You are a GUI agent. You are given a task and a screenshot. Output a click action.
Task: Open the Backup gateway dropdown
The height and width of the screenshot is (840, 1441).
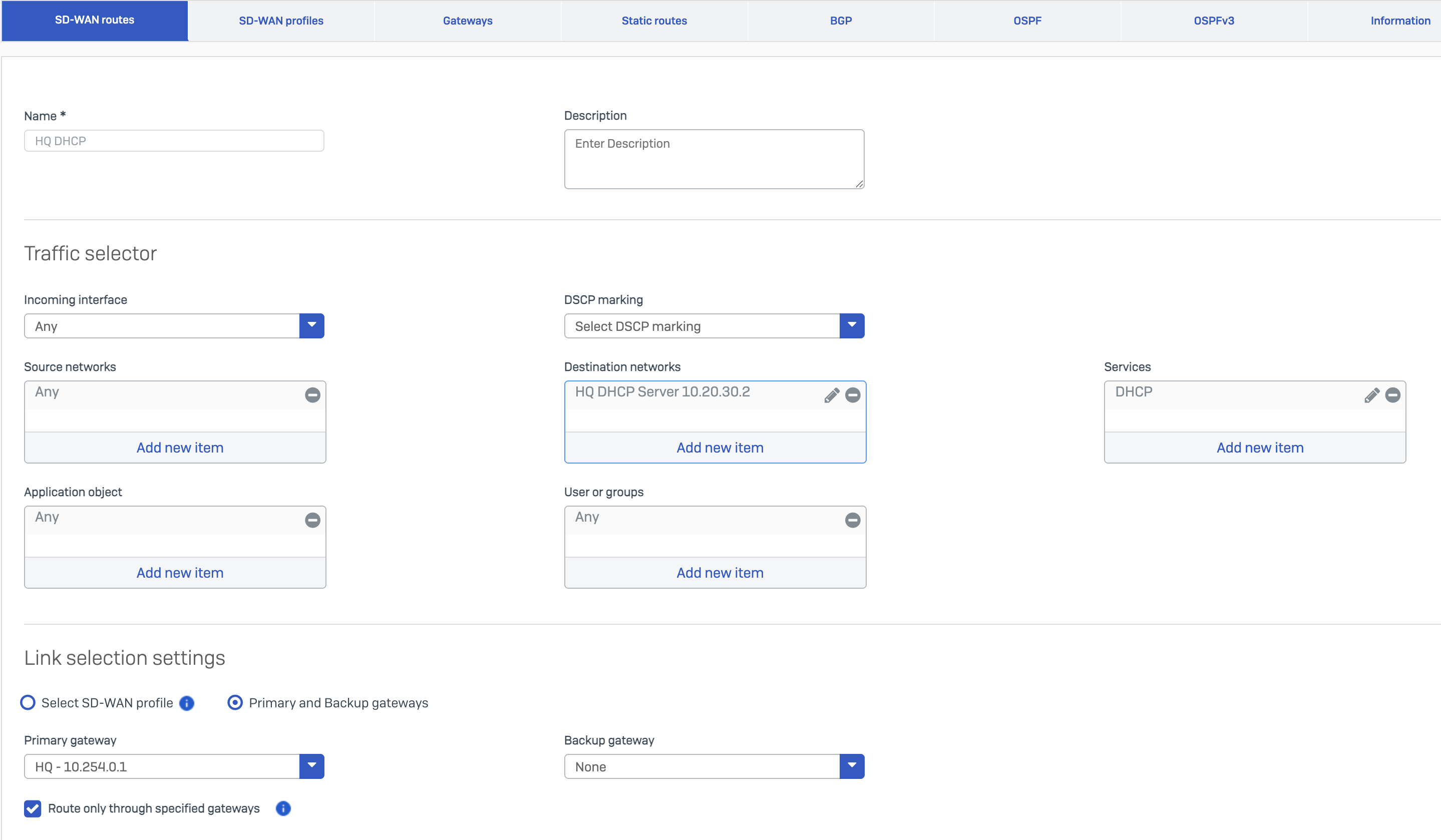852,766
